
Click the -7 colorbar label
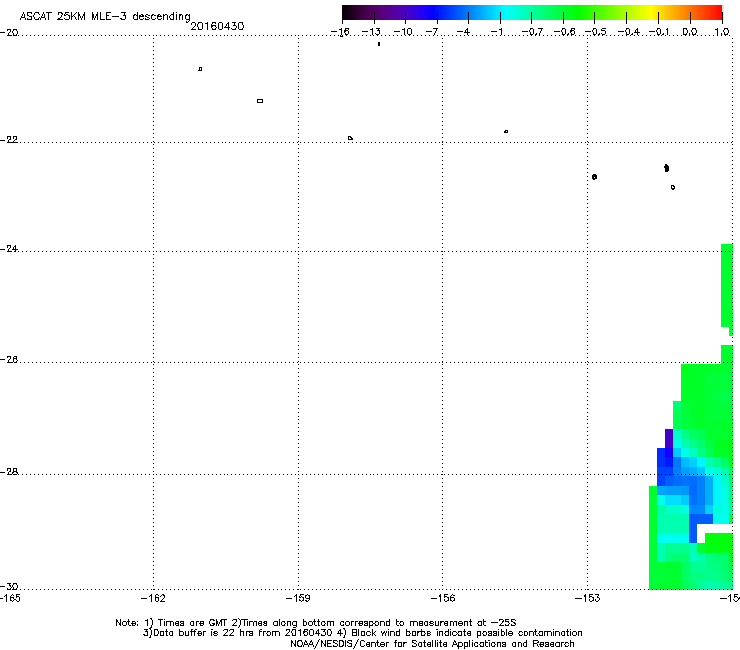coord(432,32)
